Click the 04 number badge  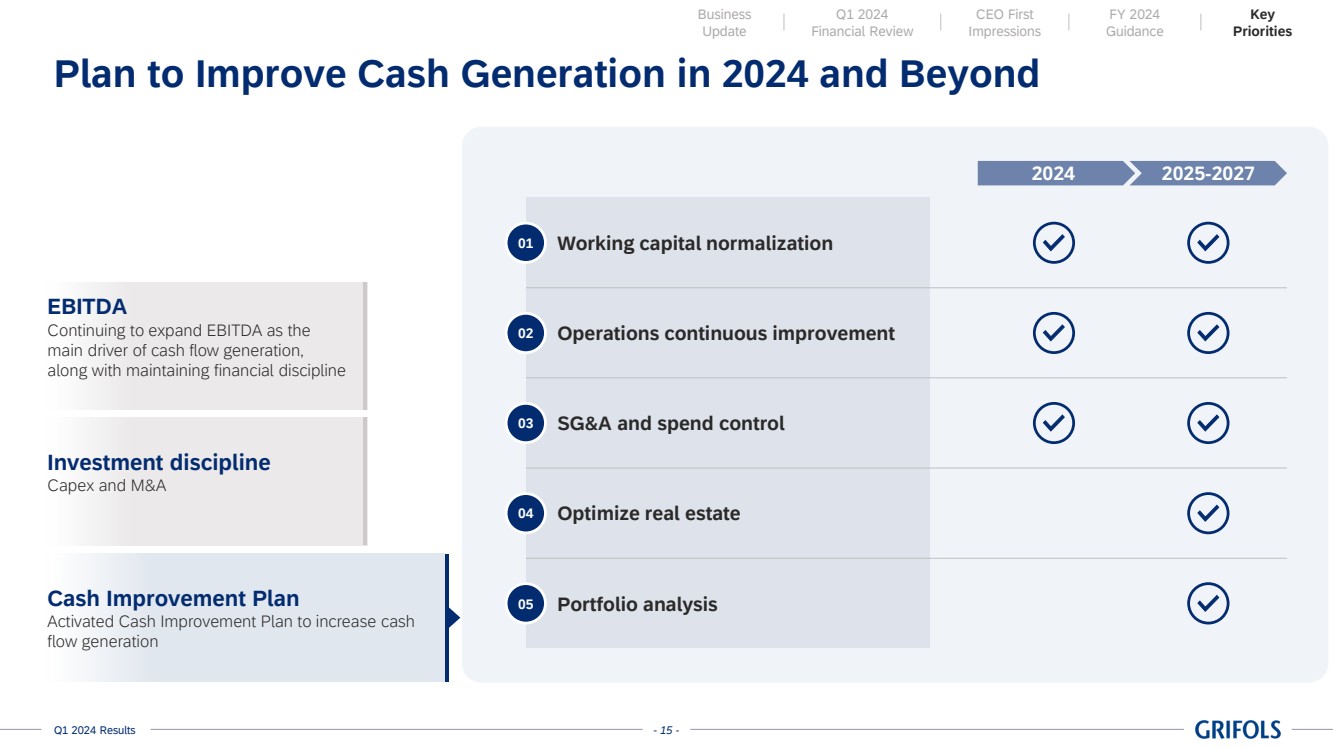(x=525, y=513)
